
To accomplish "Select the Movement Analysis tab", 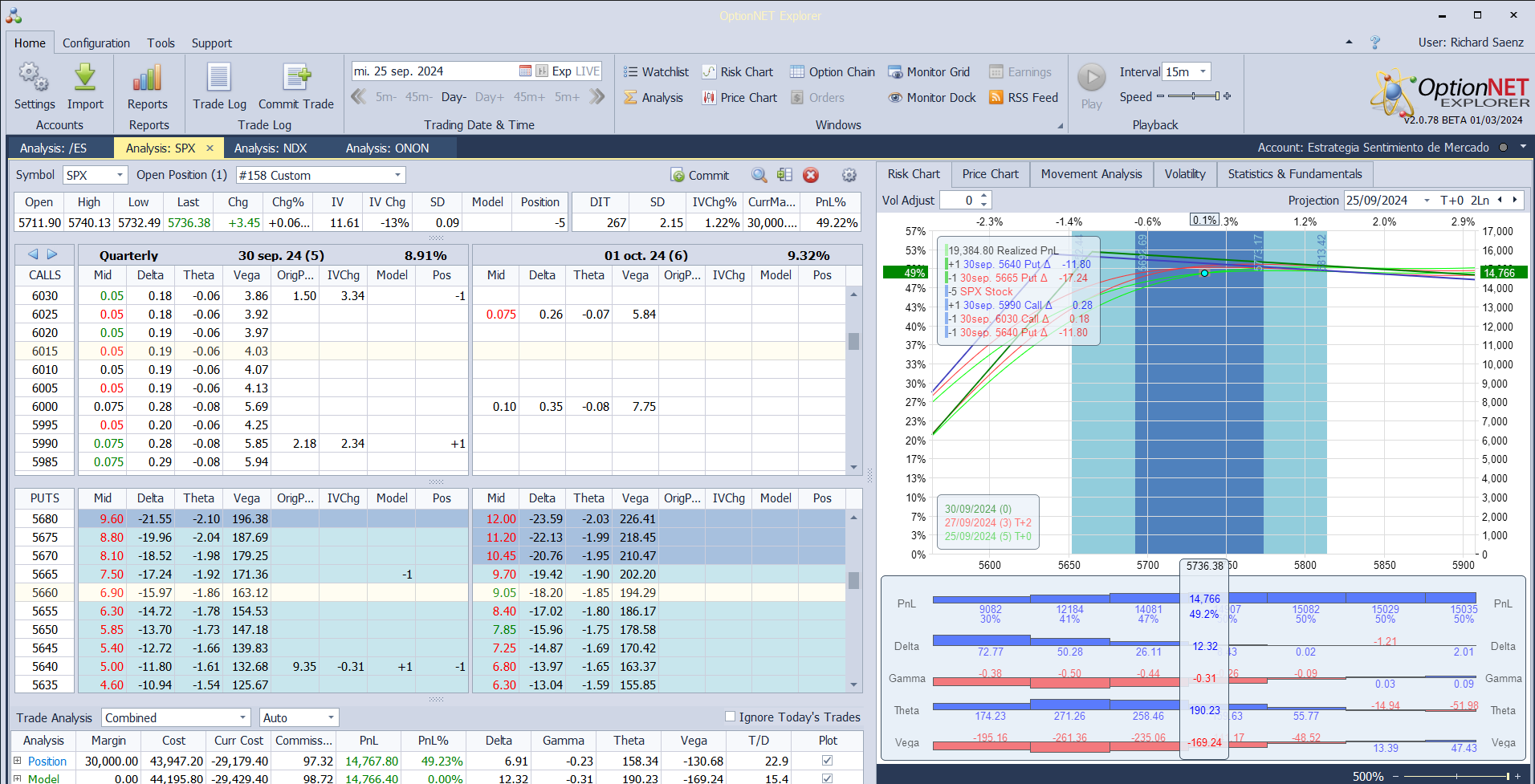I will pyautogui.click(x=1092, y=174).
